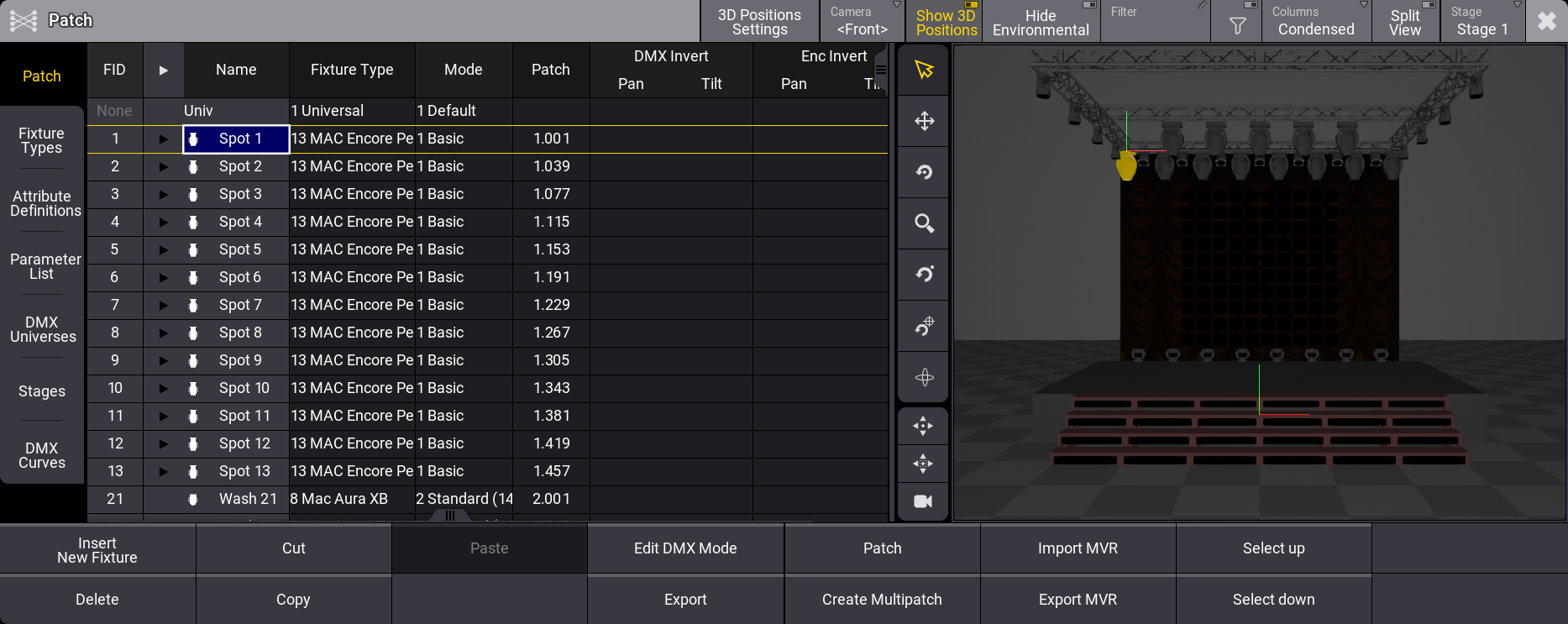
Task: Expand the Spot 5 fixture row
Action: pyautogui.click(x=164, y=249)
